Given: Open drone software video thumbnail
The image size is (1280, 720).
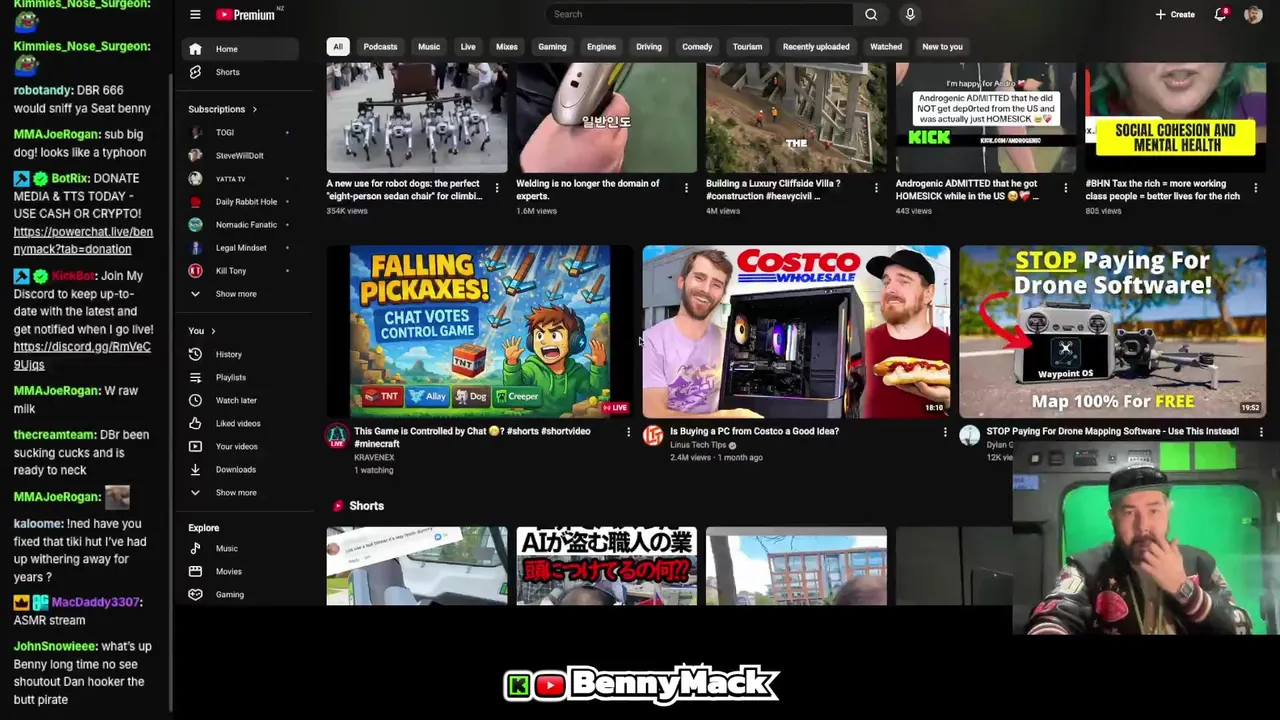Looking at the screenshot, I should coord(1112,331).
